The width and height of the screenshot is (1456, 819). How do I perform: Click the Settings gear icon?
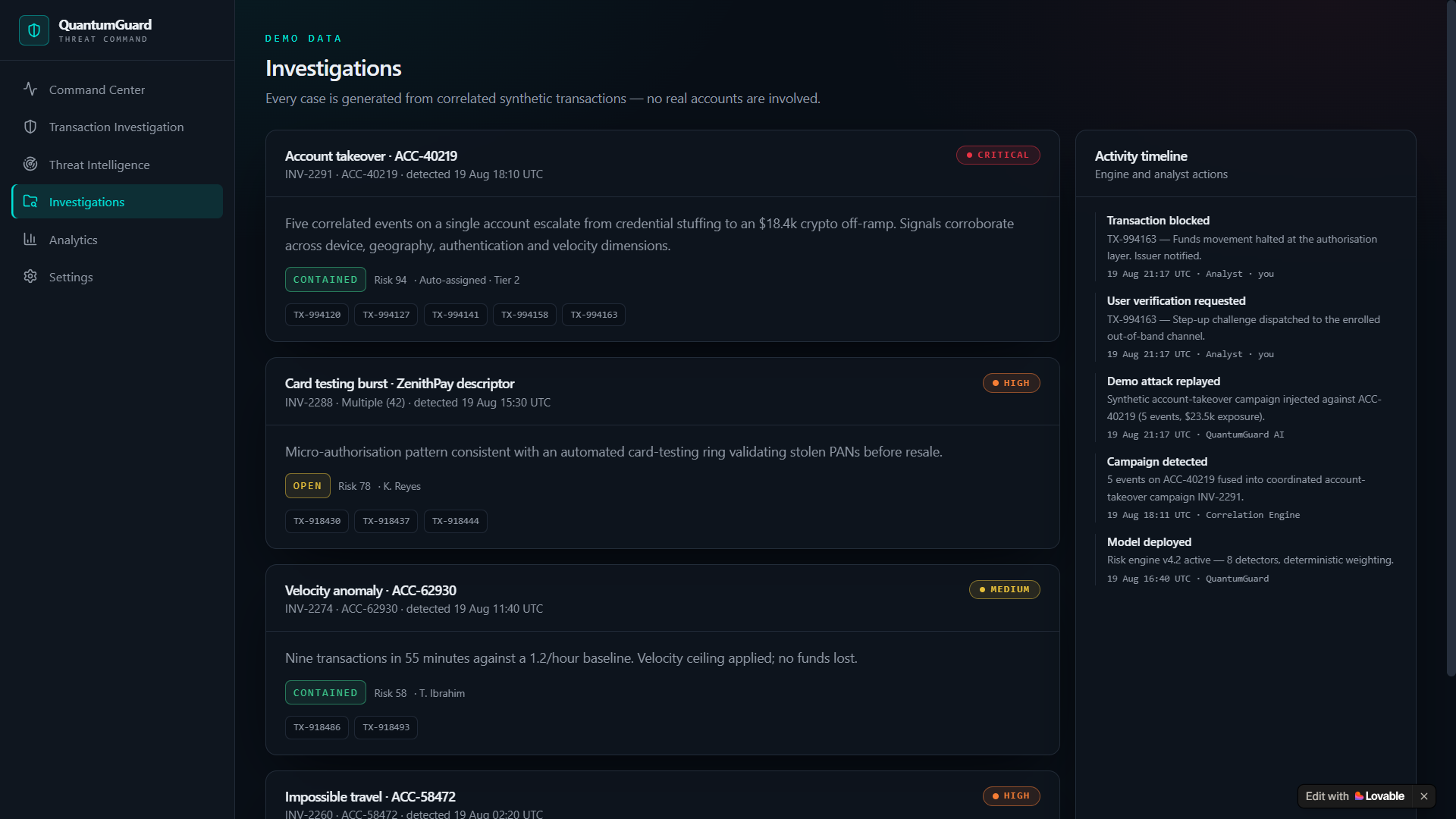(30, 277)
